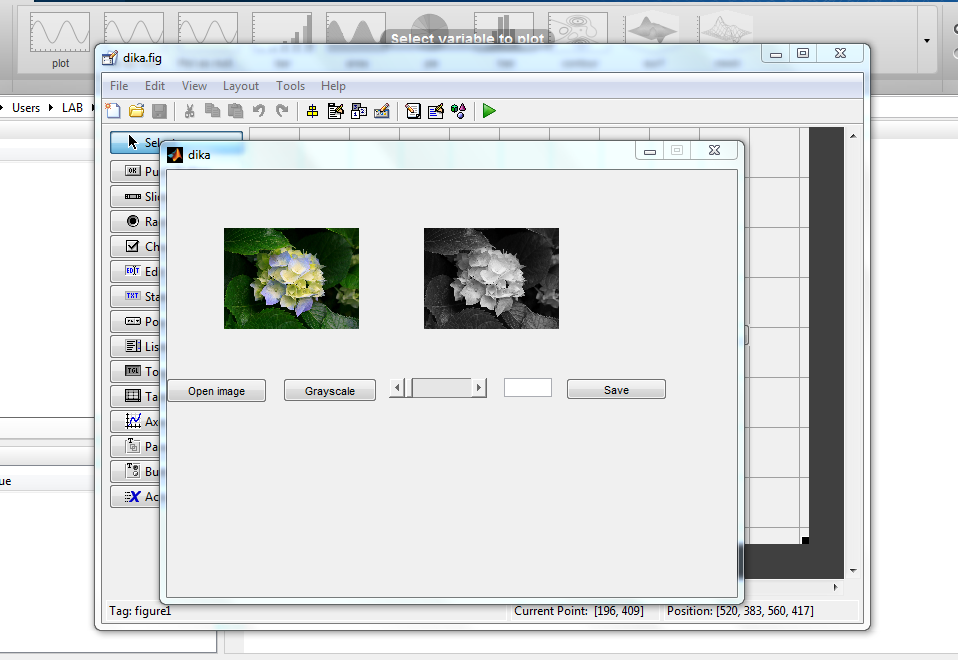Click the empty text field beside the slider
Image resolution: width=958 pixels, height=660 pixels.
528,387
